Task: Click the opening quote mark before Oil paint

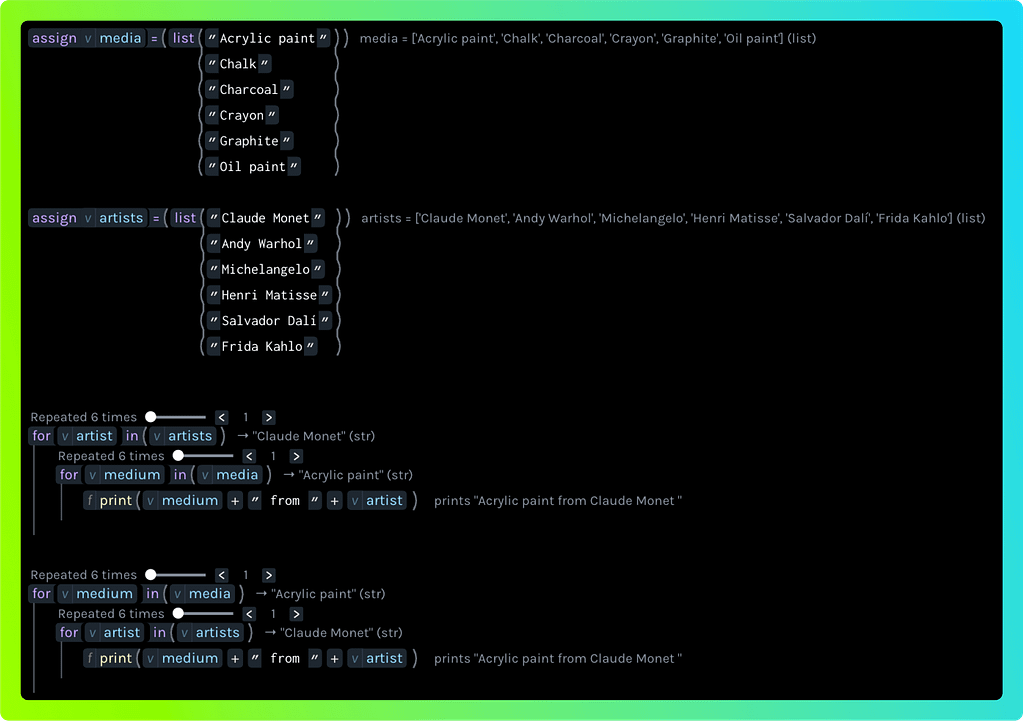Action: tap(212, 167)
